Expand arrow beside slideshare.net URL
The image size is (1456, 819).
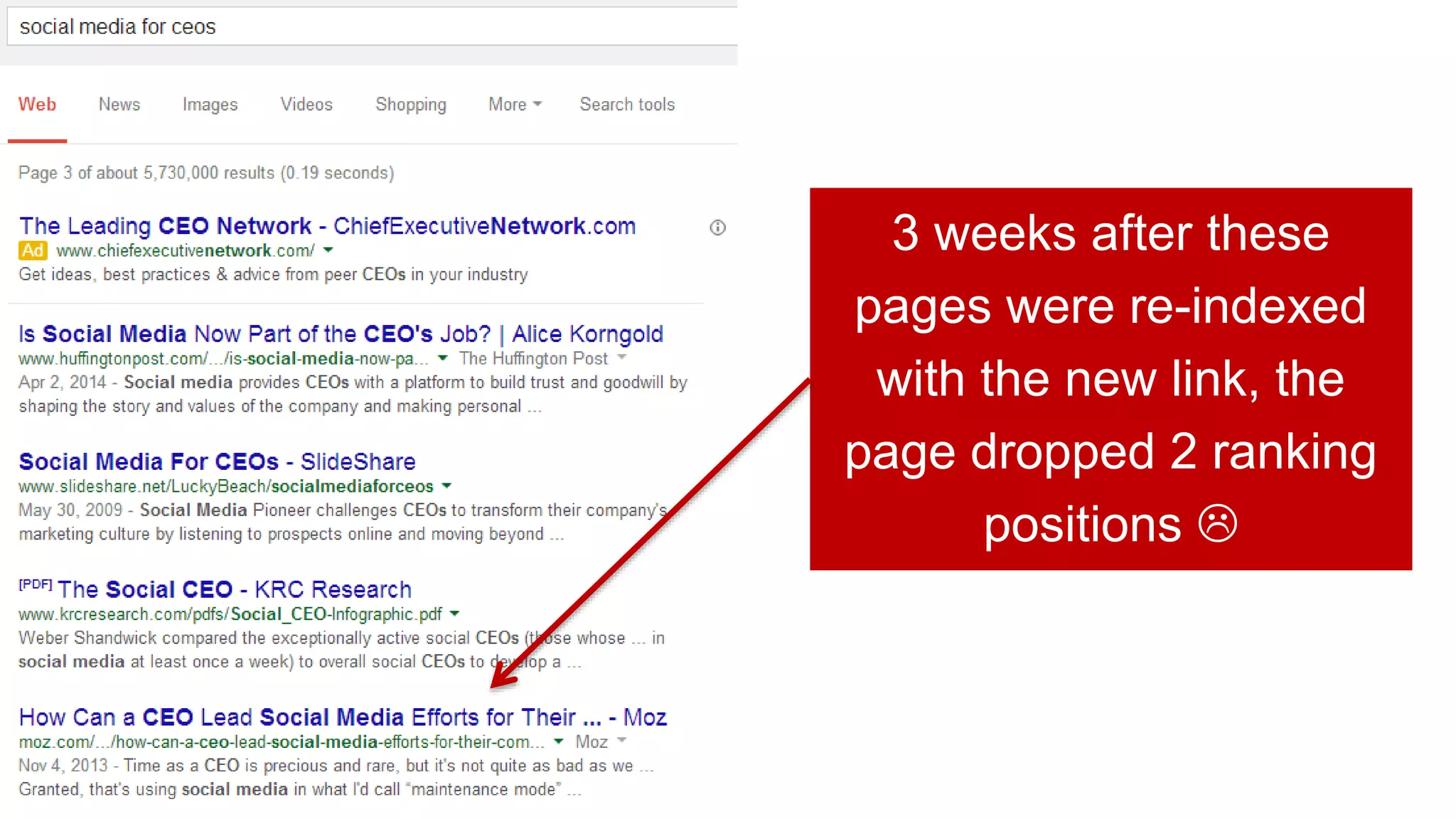click(x=446, y=486)
